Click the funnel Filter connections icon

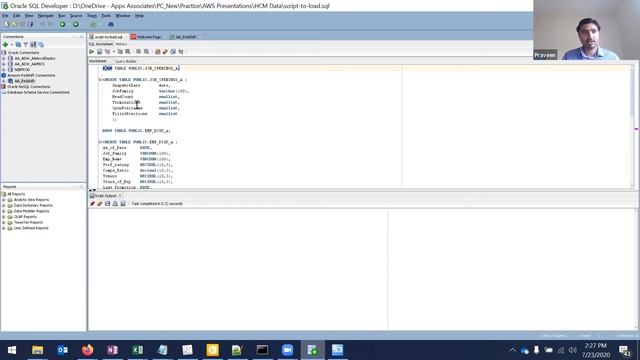coord(26,44)
